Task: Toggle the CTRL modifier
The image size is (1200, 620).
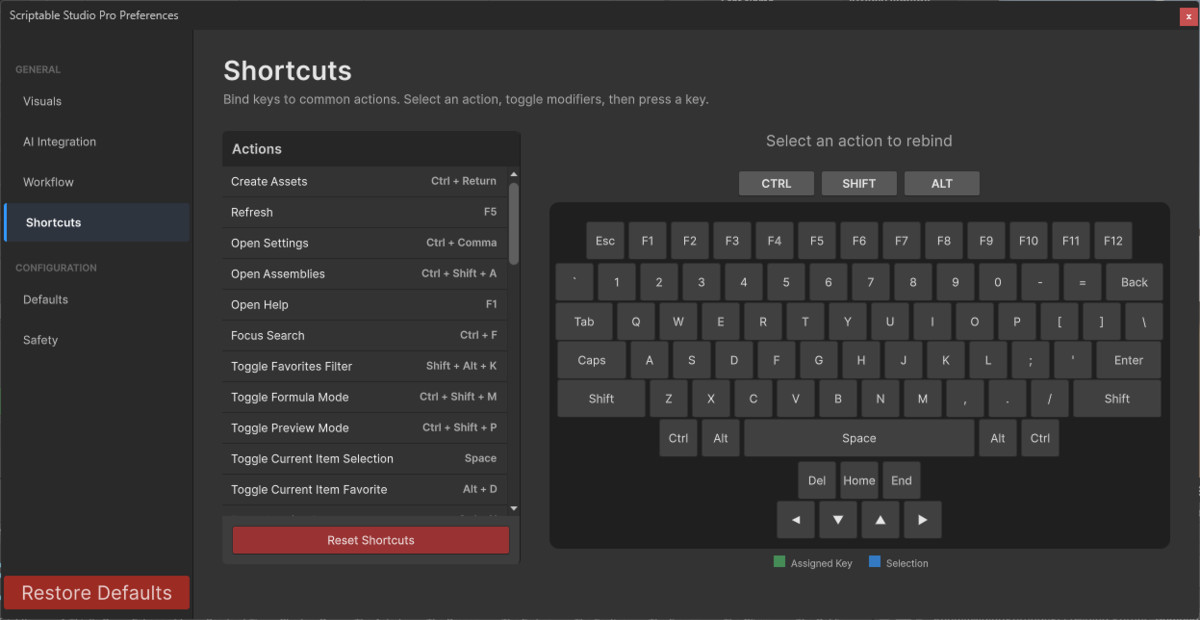Action: click(x=776, y=183)
